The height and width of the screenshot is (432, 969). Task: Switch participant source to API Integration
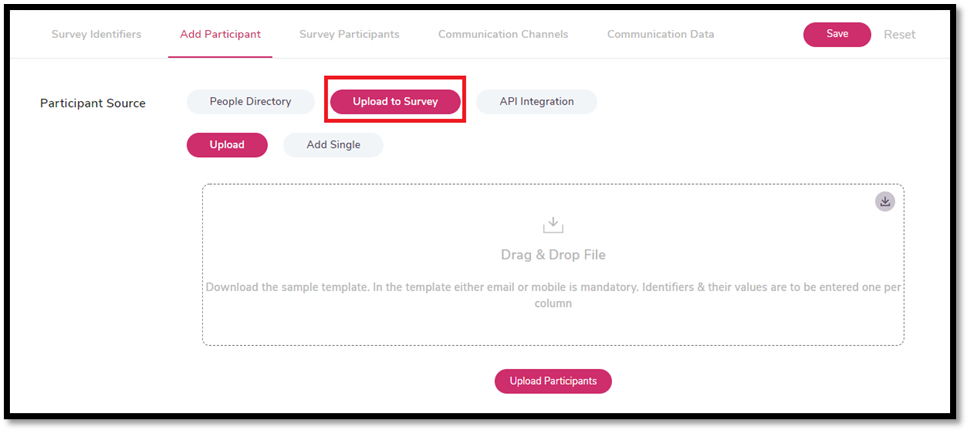point(536,101)
